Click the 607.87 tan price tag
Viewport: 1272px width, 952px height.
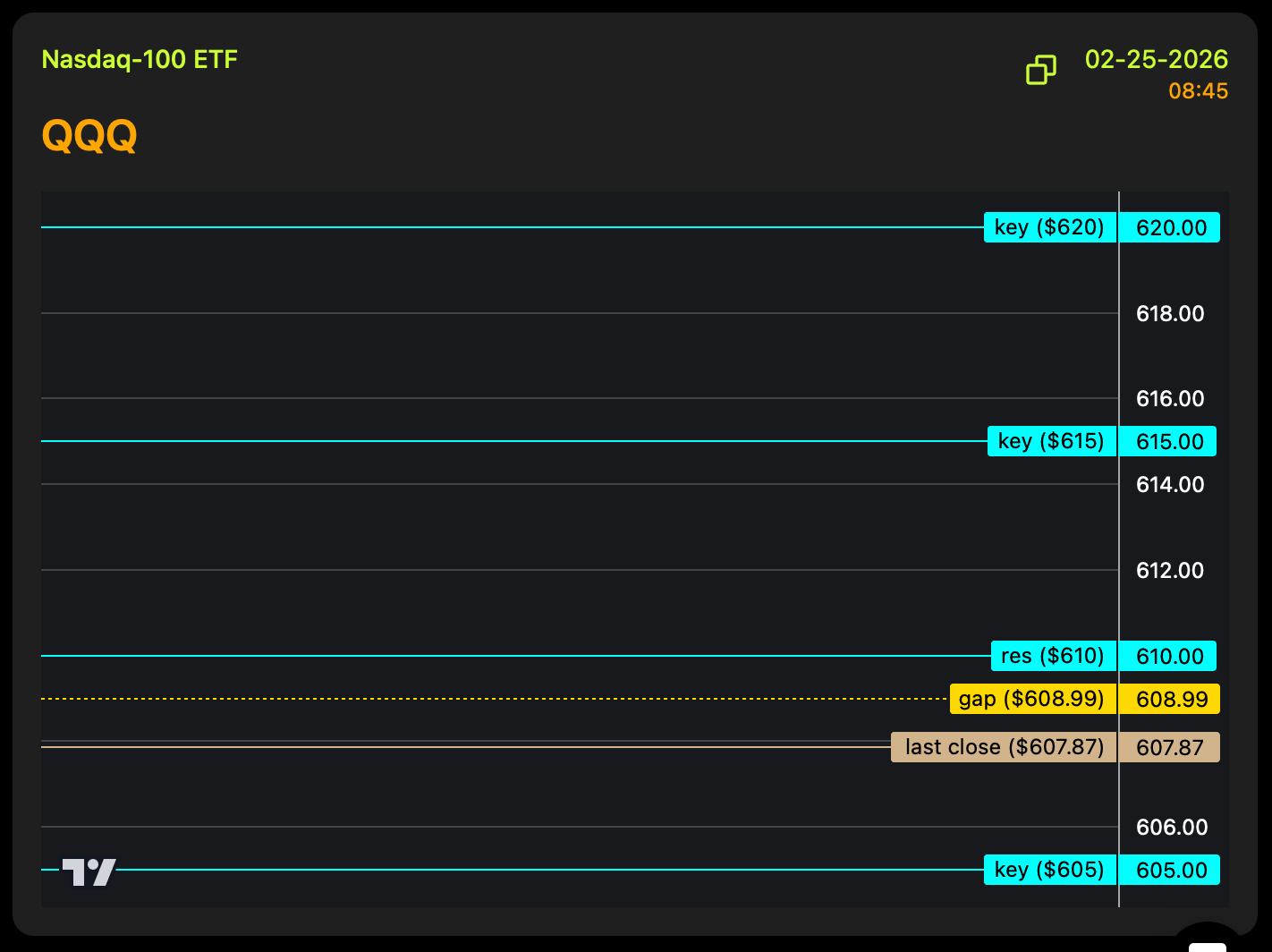click(x=1170, y=748)
